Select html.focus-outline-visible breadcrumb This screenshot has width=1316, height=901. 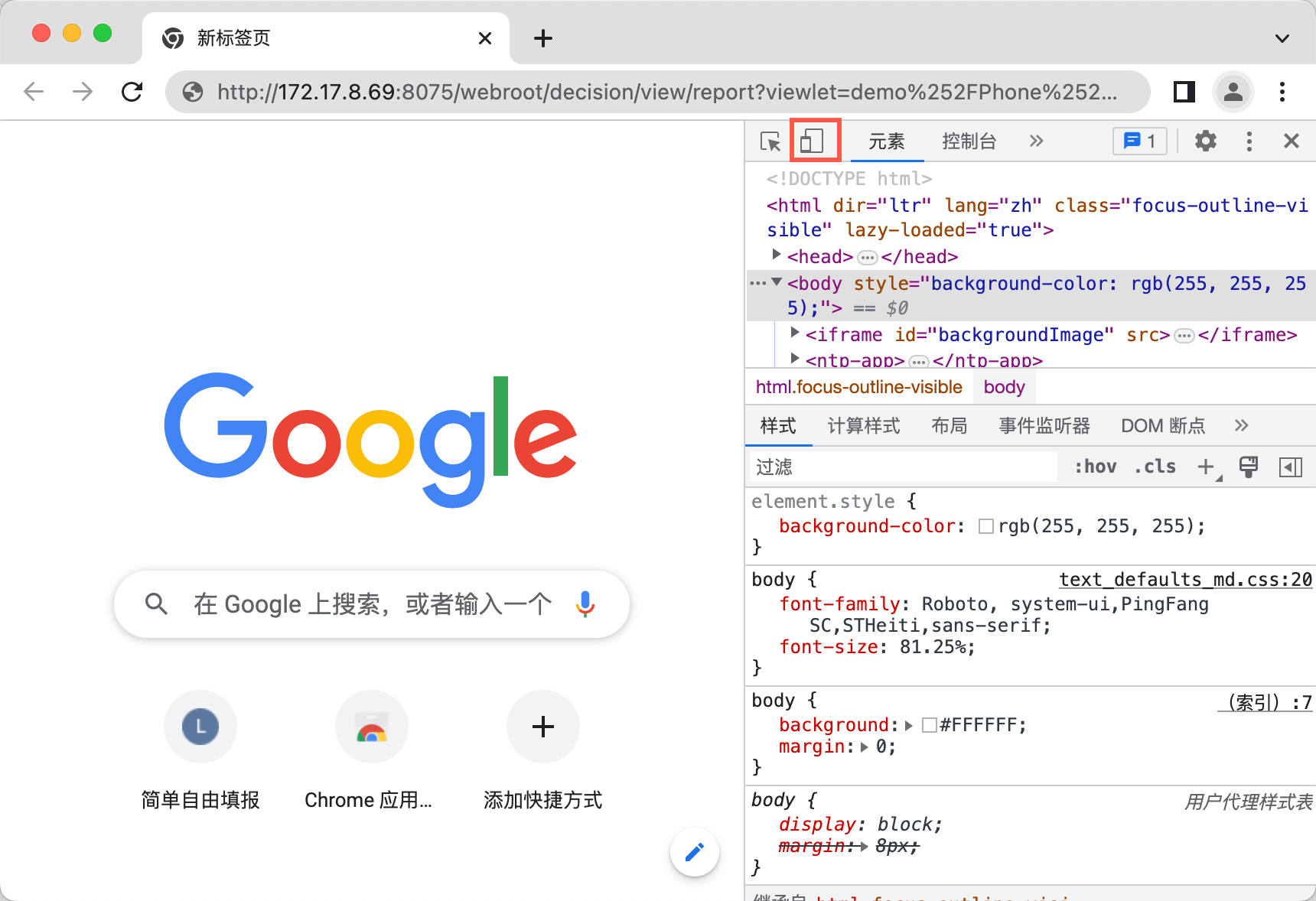(858, 387)
